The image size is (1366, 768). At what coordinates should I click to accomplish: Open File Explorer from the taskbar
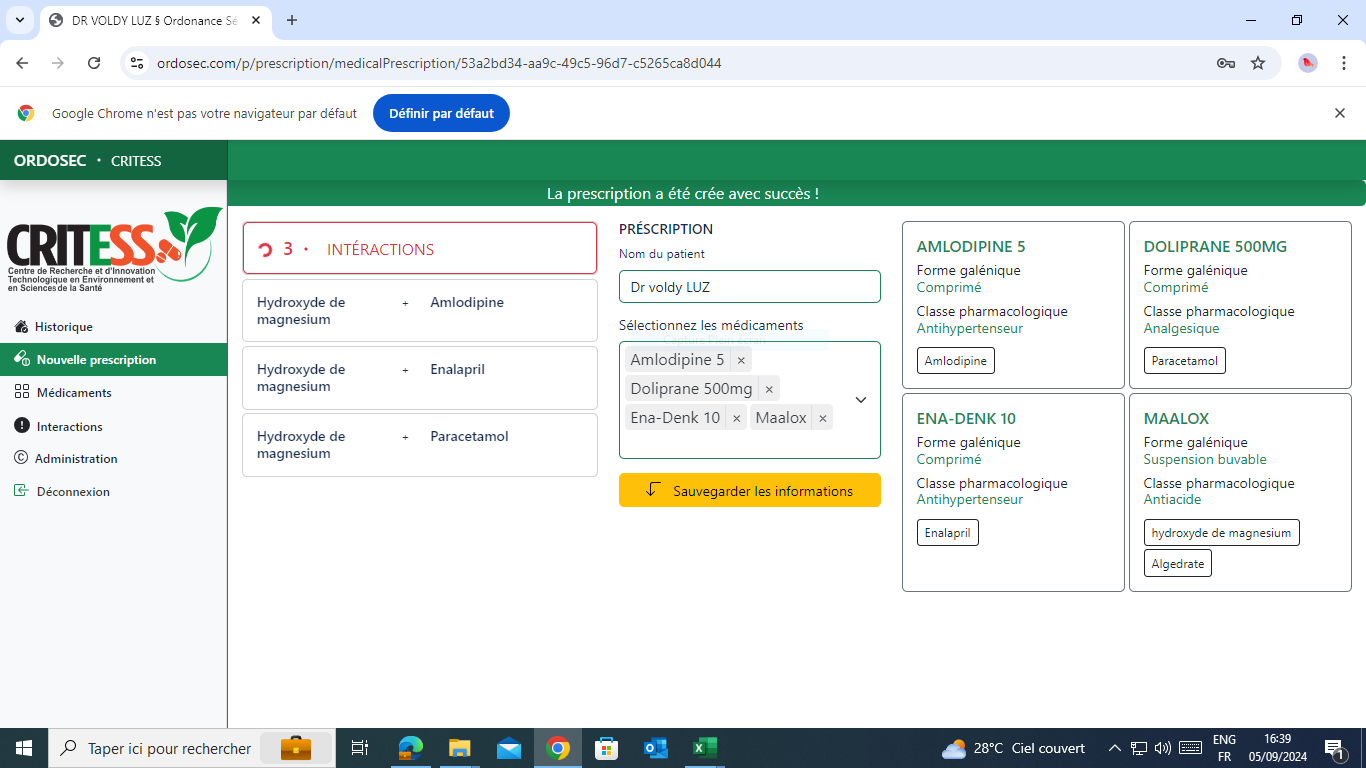(460, 748)
